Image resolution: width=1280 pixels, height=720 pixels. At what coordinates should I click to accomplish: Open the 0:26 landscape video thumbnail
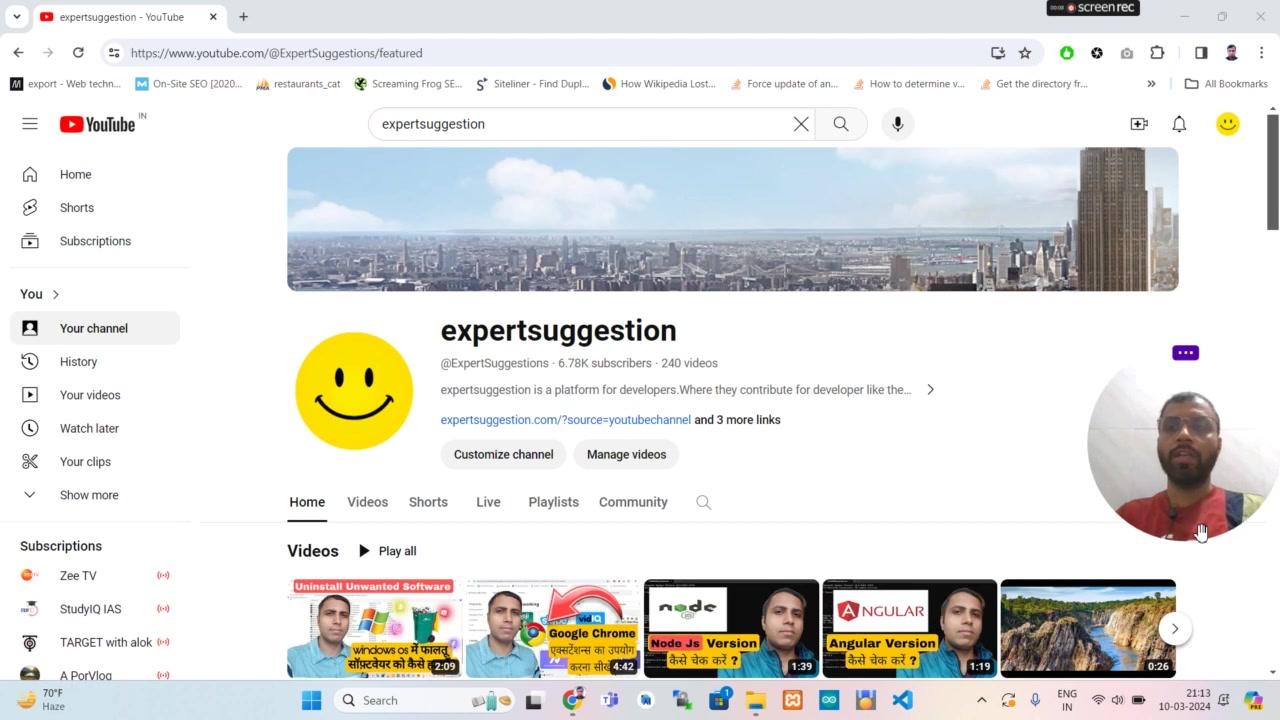tap(1088, 629)
